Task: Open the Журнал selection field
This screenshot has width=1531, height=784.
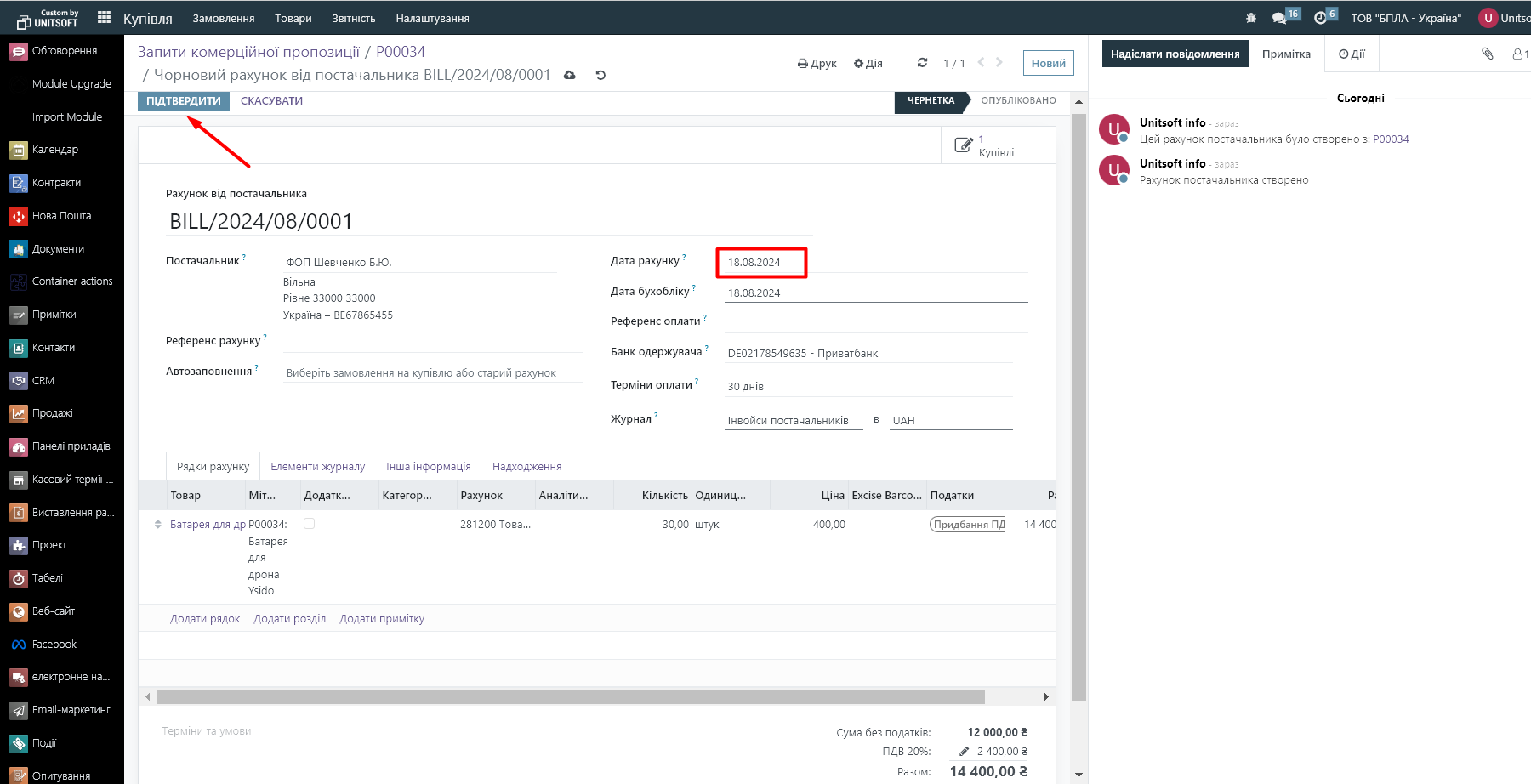Action: pyautogui.click(x=793, y=421)
